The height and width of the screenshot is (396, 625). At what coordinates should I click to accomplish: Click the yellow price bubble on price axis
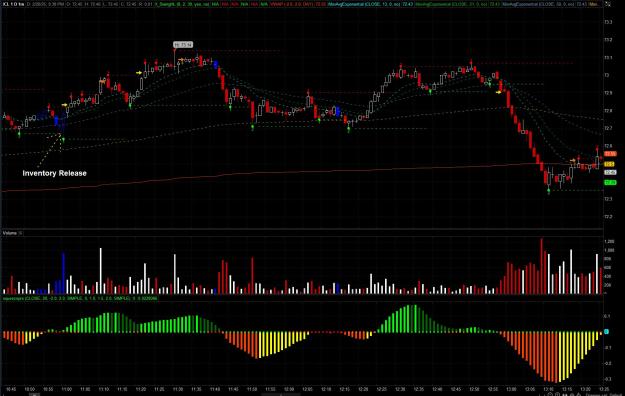(x=609, y=164)
